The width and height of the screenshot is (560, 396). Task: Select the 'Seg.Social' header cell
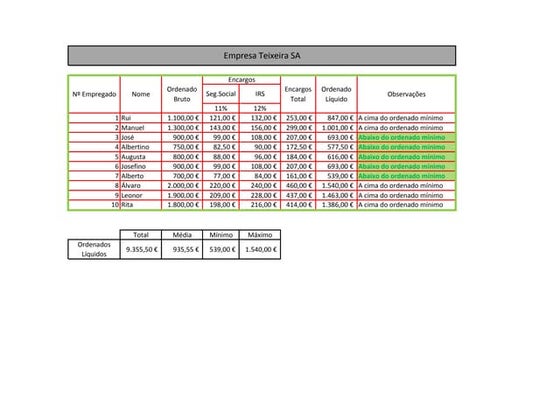(x=221, y=94)
